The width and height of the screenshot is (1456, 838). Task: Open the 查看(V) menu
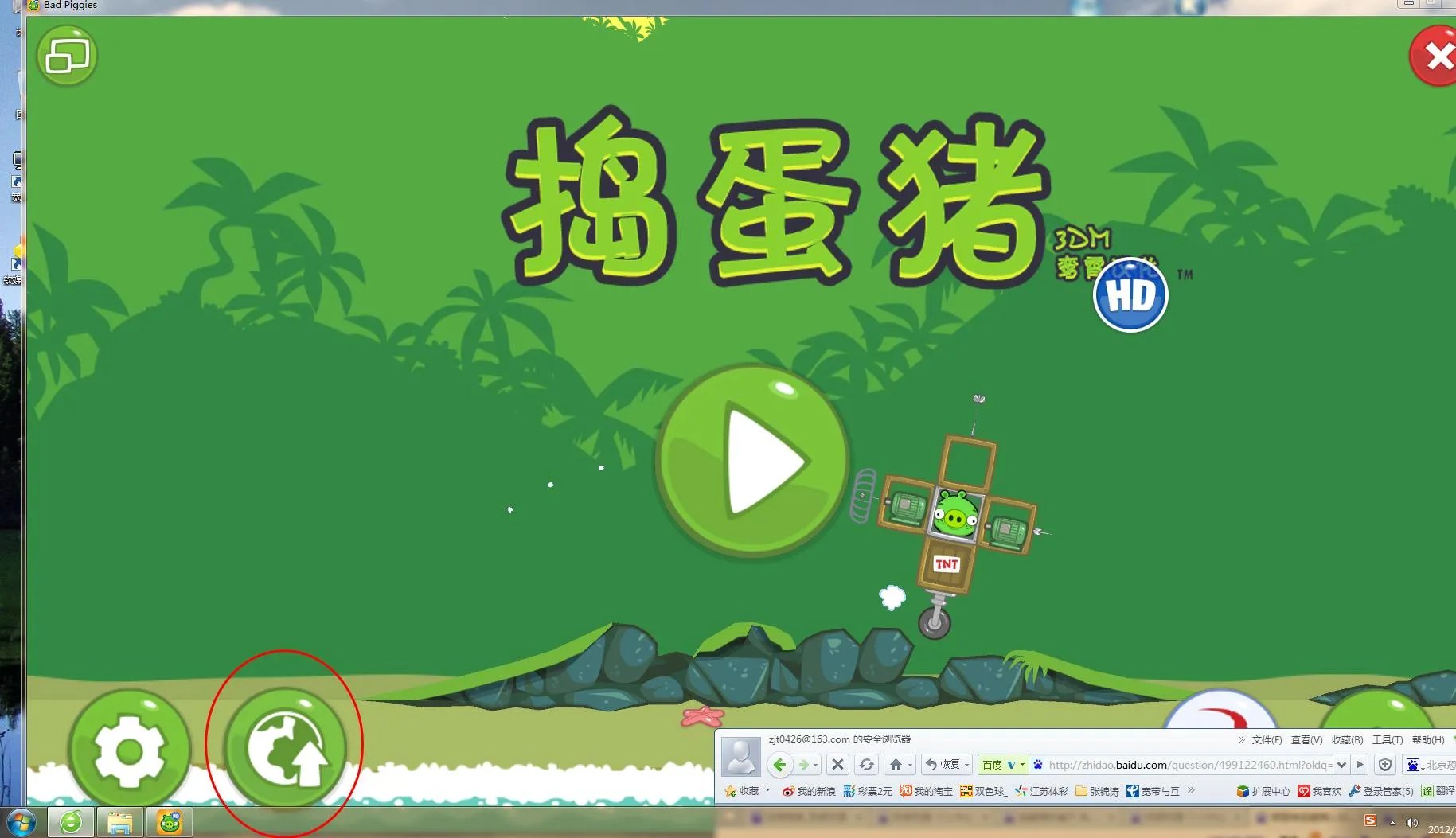pos(1306,739)
